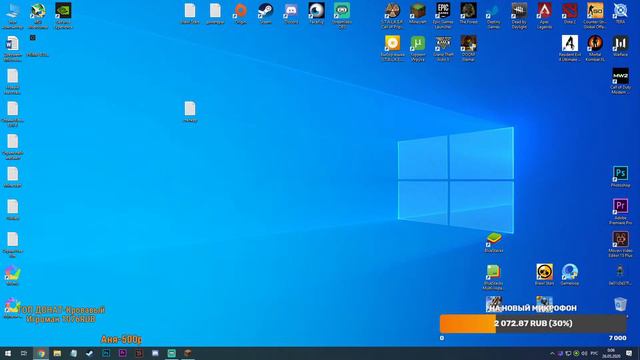Open the Movavi Video Editor shortcut
This screenshot has height=360, width=640.
(620, 244)
